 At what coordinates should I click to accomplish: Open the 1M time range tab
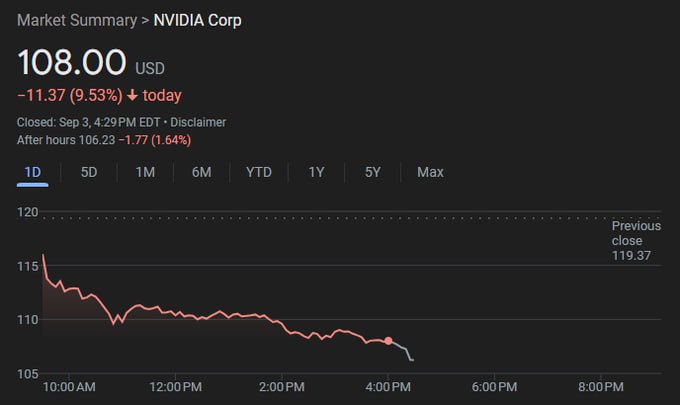145,172
